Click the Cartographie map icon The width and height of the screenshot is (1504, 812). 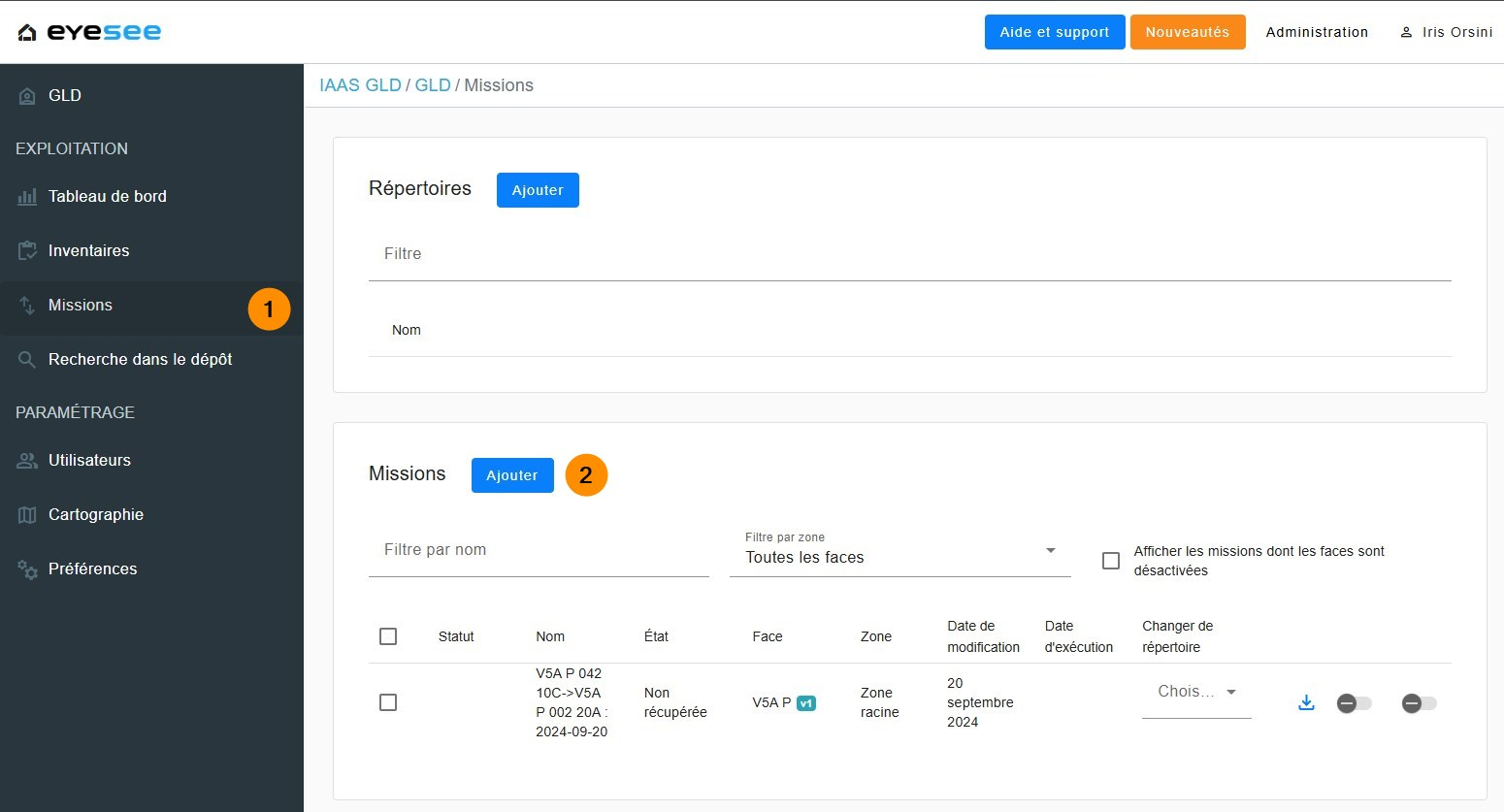coord(27,515)
